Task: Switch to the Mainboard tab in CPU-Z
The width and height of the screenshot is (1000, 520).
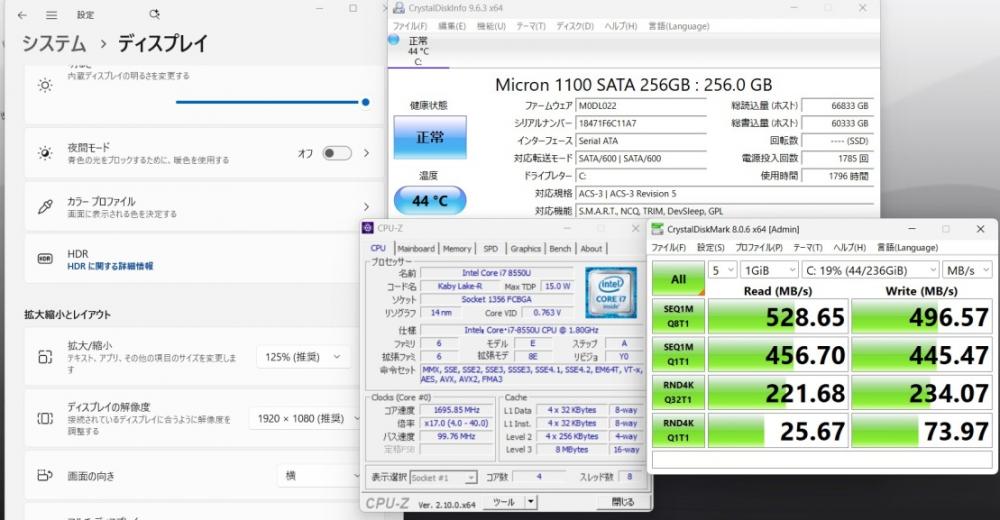Action: pyautogui.click(x=416, y=249)
